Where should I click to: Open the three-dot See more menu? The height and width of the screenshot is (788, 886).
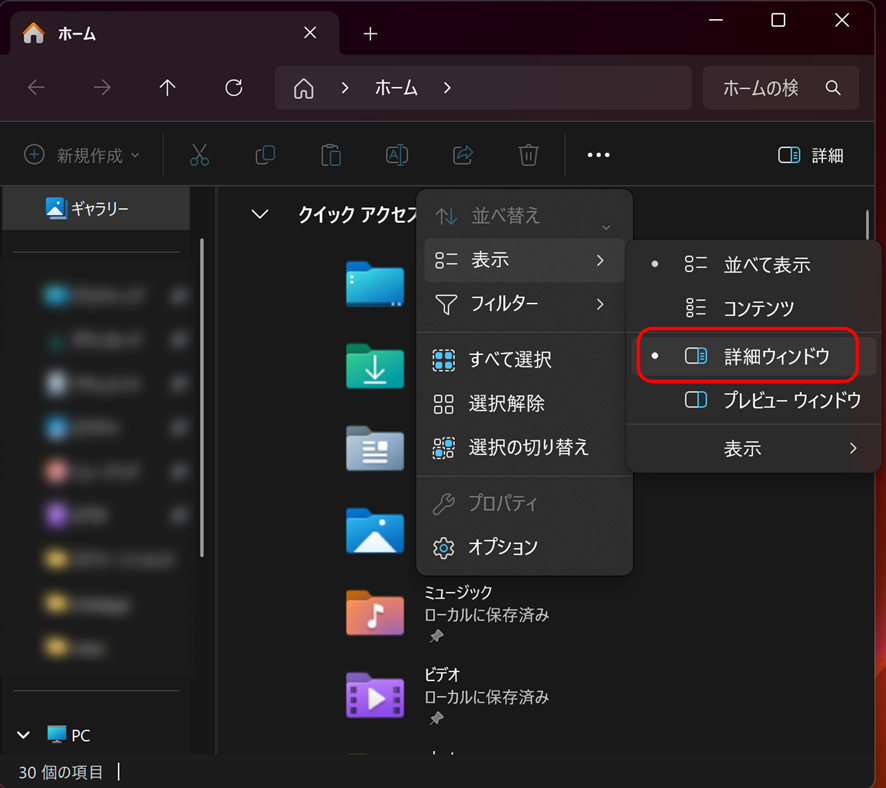point(598,155)
